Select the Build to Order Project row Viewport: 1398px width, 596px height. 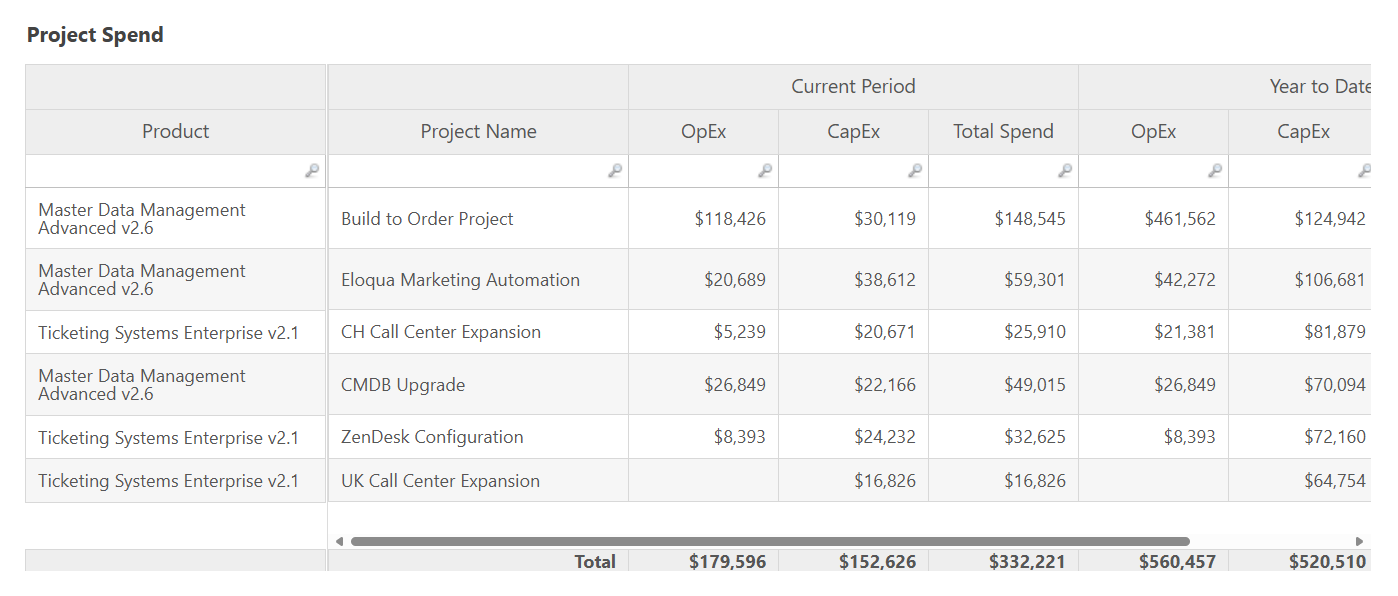(x=427, y=219)
